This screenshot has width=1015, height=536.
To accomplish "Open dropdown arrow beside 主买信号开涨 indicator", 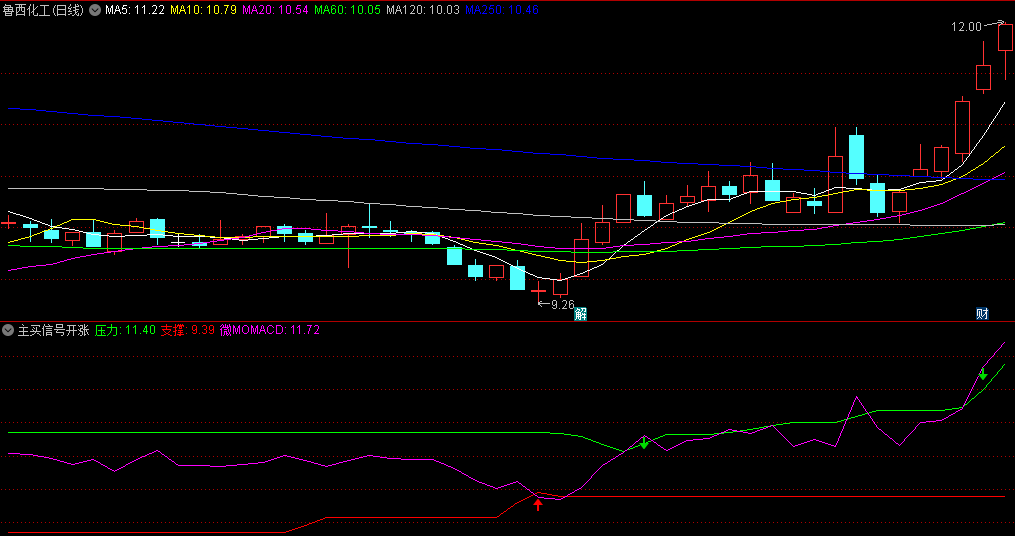I will [8, 330].
